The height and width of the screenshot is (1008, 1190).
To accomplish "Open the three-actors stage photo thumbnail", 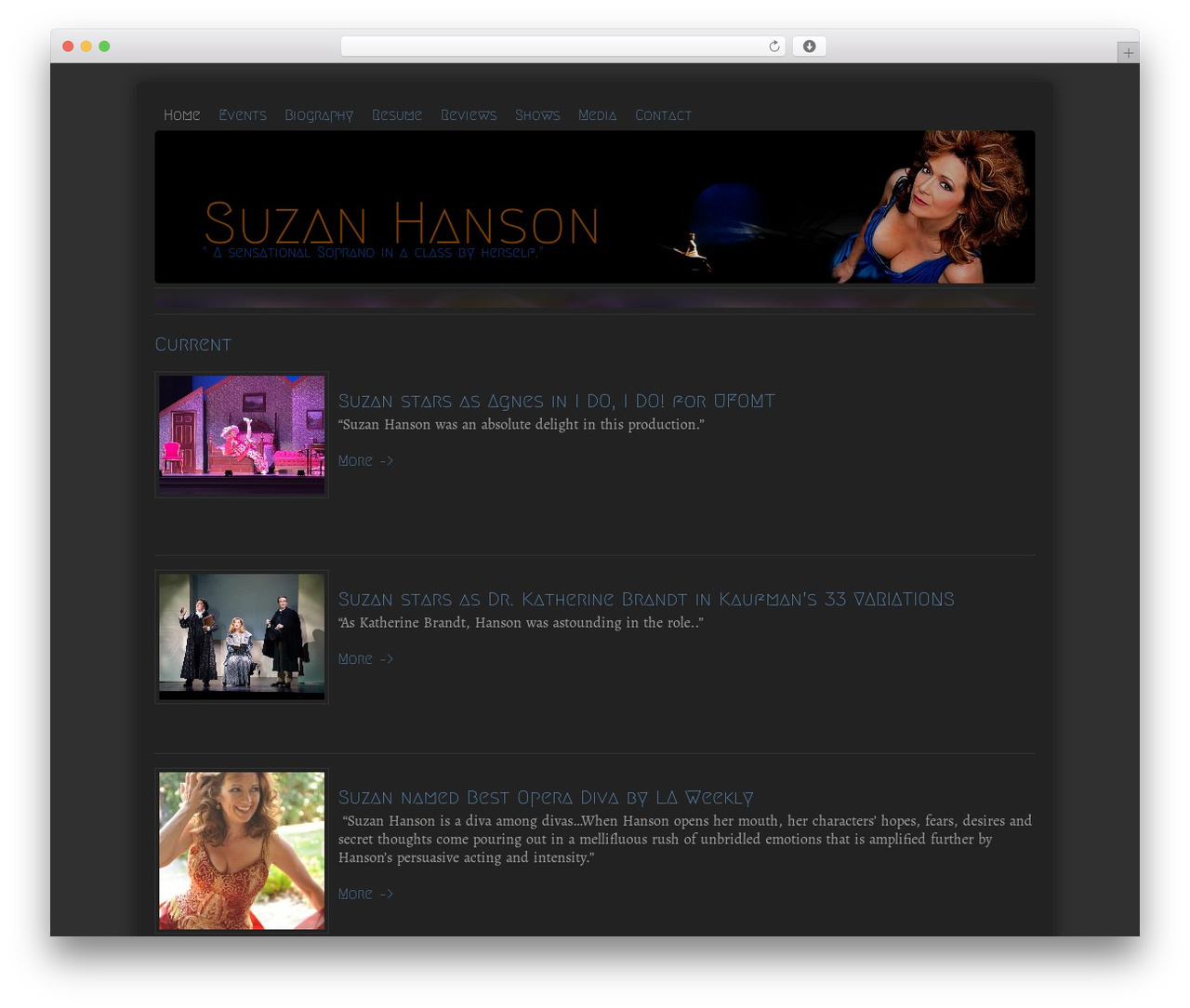I will 242,636.
